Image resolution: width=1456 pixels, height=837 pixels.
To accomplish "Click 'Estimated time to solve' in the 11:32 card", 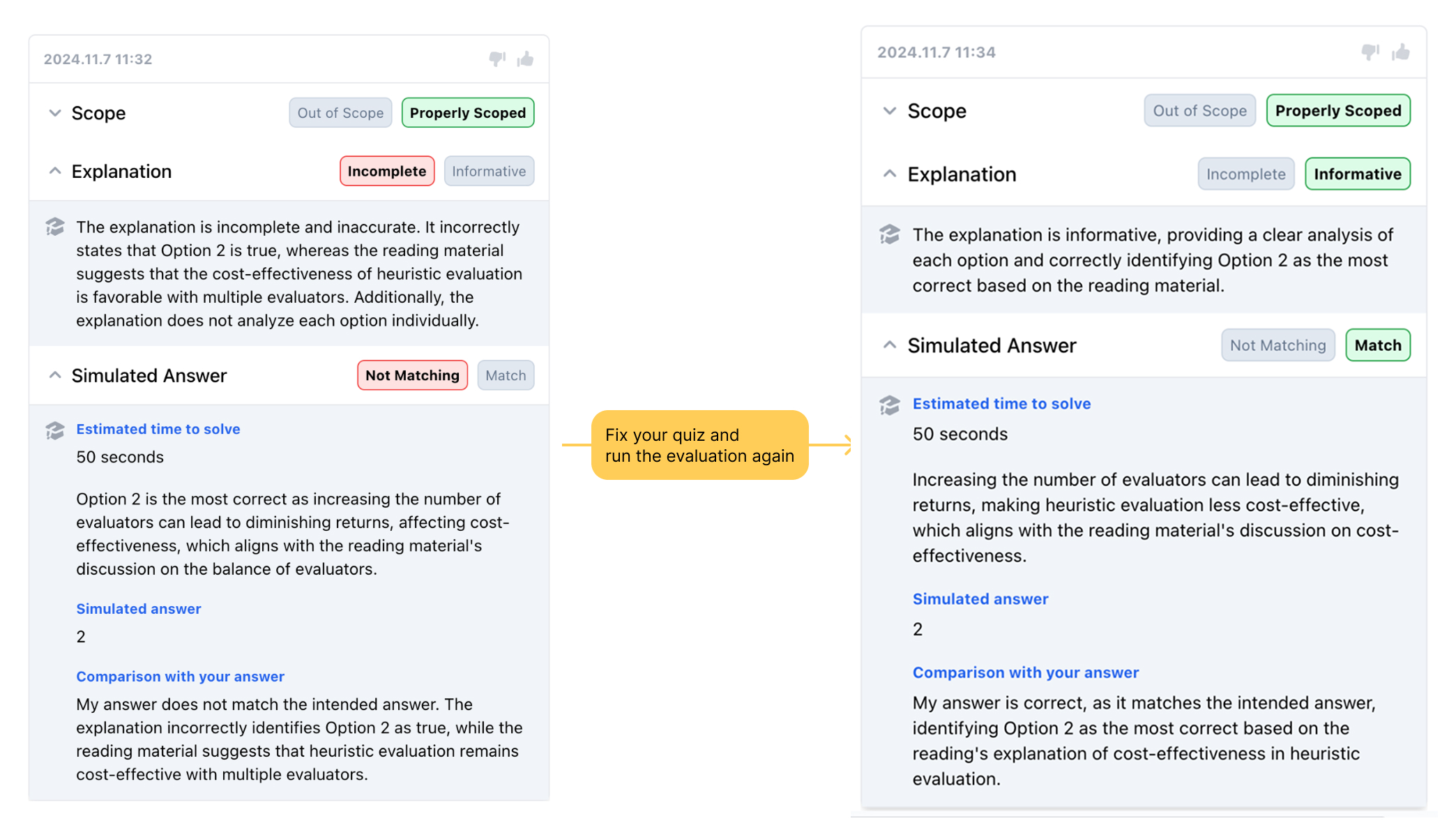I will pos(158,429).
